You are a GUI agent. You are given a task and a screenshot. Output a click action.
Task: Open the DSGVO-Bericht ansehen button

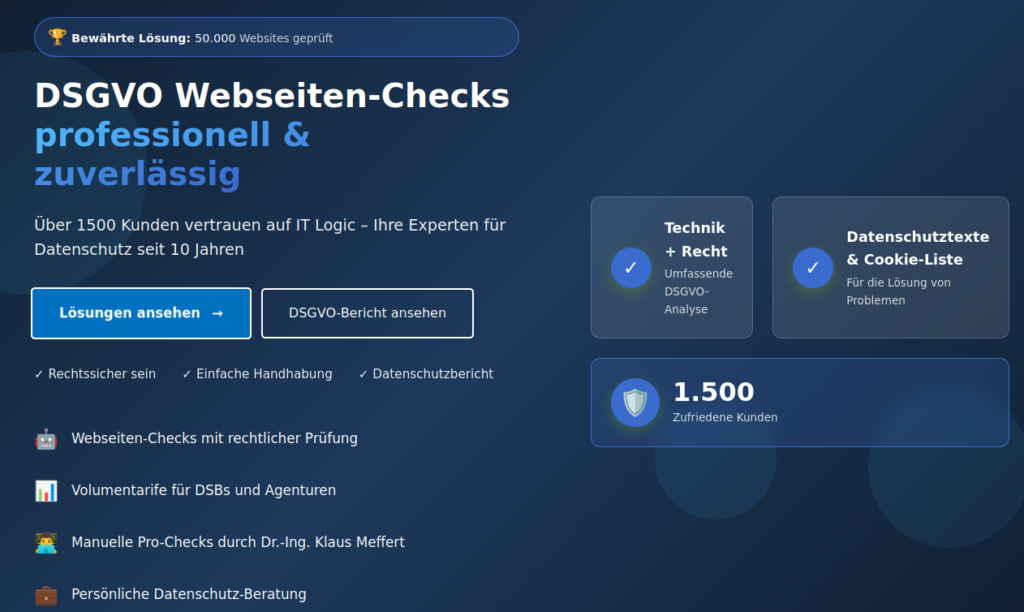click(x=367, y=313)
